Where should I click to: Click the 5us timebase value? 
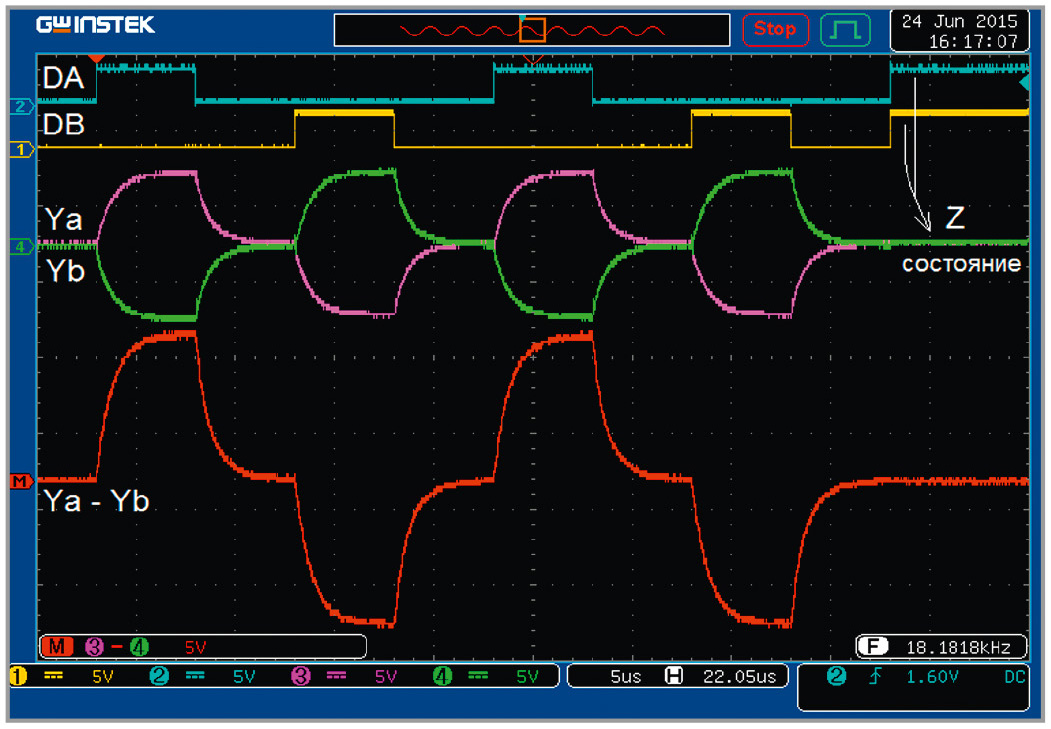625,677
